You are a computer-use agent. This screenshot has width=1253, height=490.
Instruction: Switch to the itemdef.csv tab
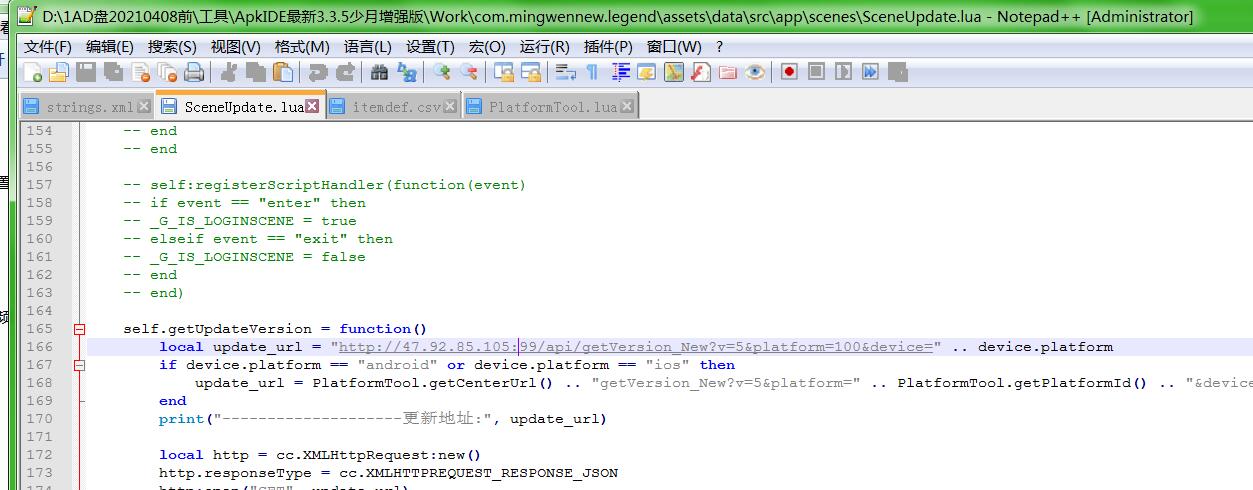396,107
